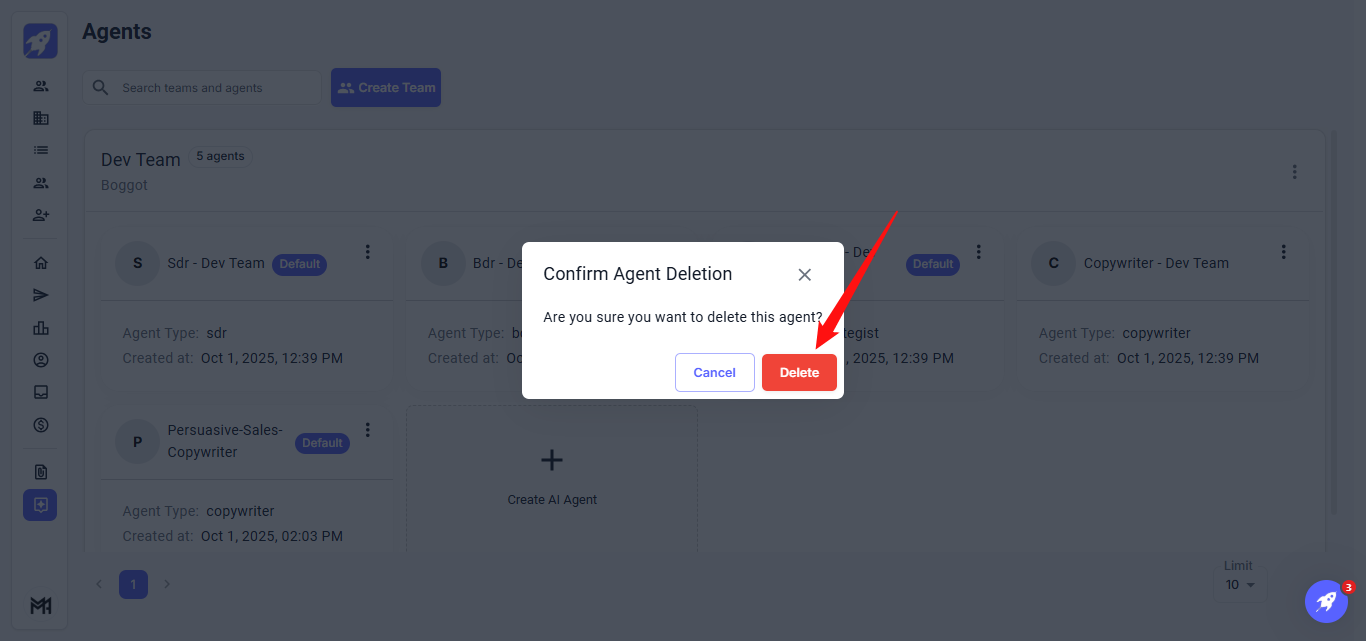
Task: Open the floating rocket chat launcher
Action: click(x=1326, y=601)
